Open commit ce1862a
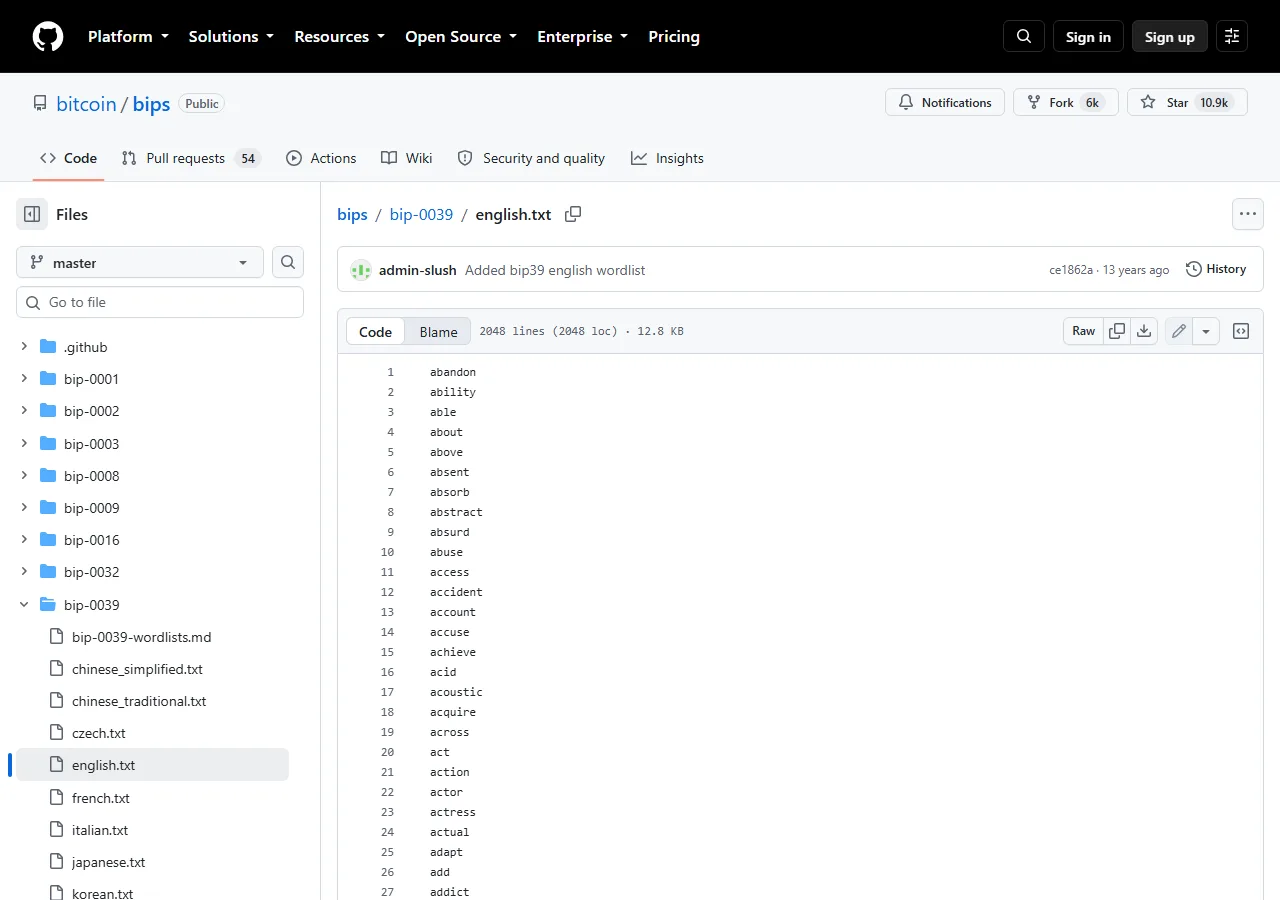Screen dimensions: 1280x900 tap(1071, 270)
